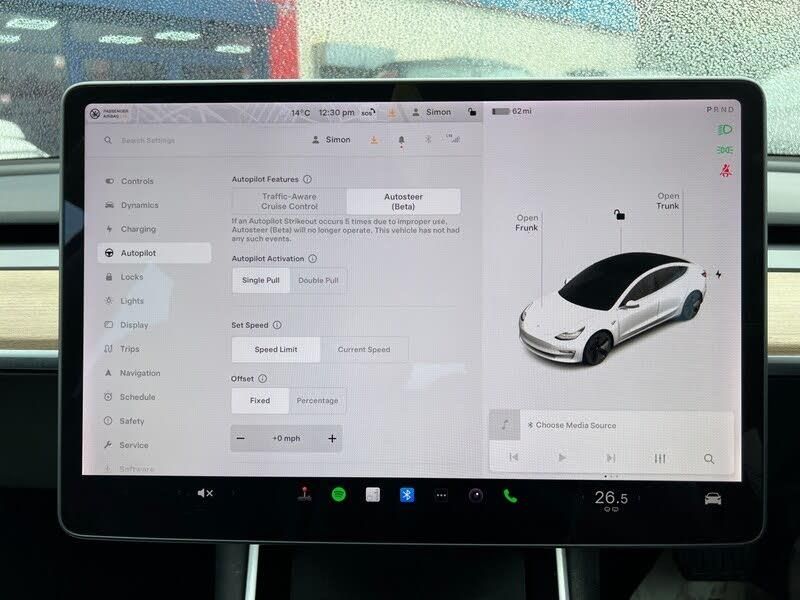Show Autopilot Activation info icon
Viewport: 800px width, 600px height.
pyautogui.click(x=312, y=259)
